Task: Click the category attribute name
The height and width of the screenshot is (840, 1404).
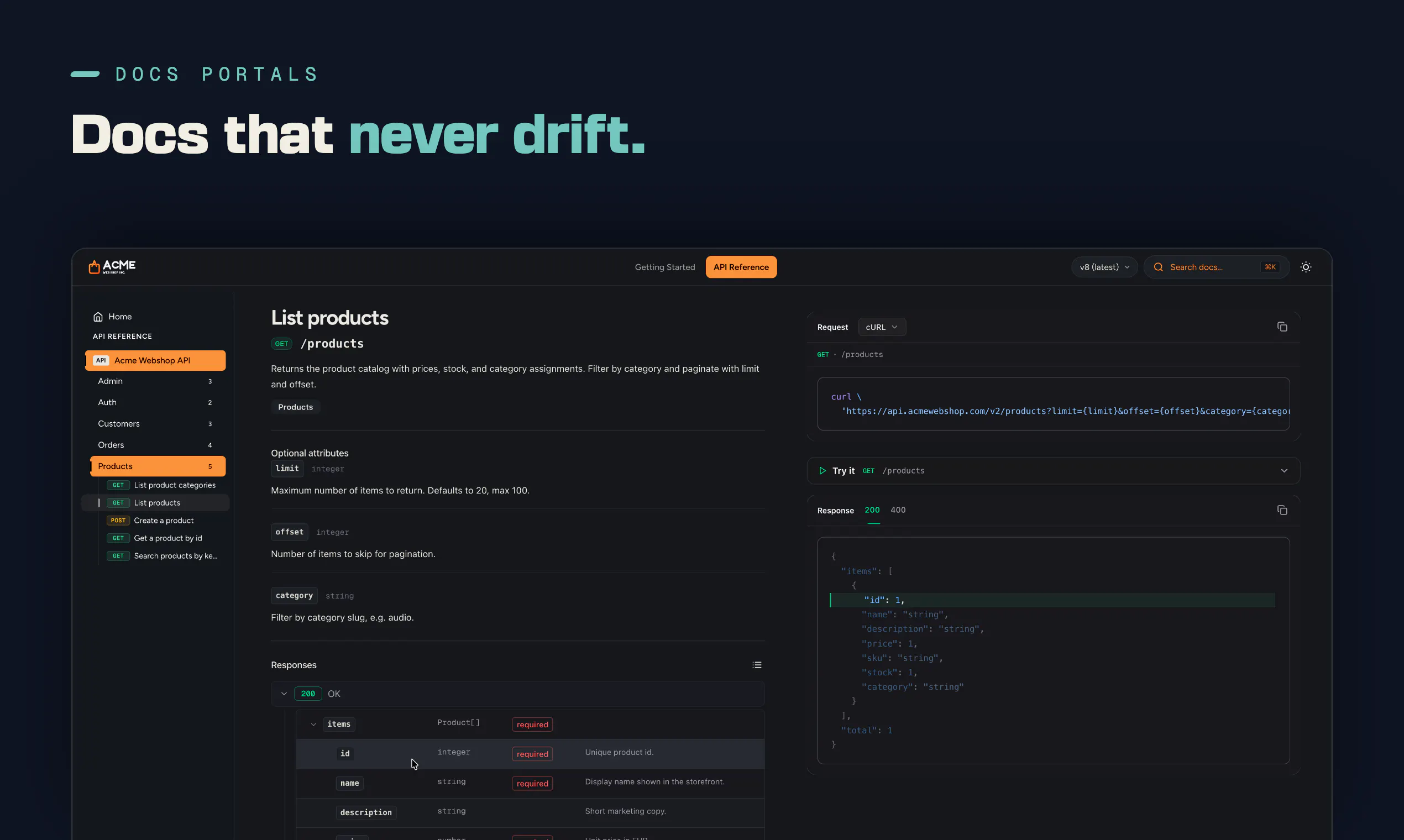Action: [294, 596]
